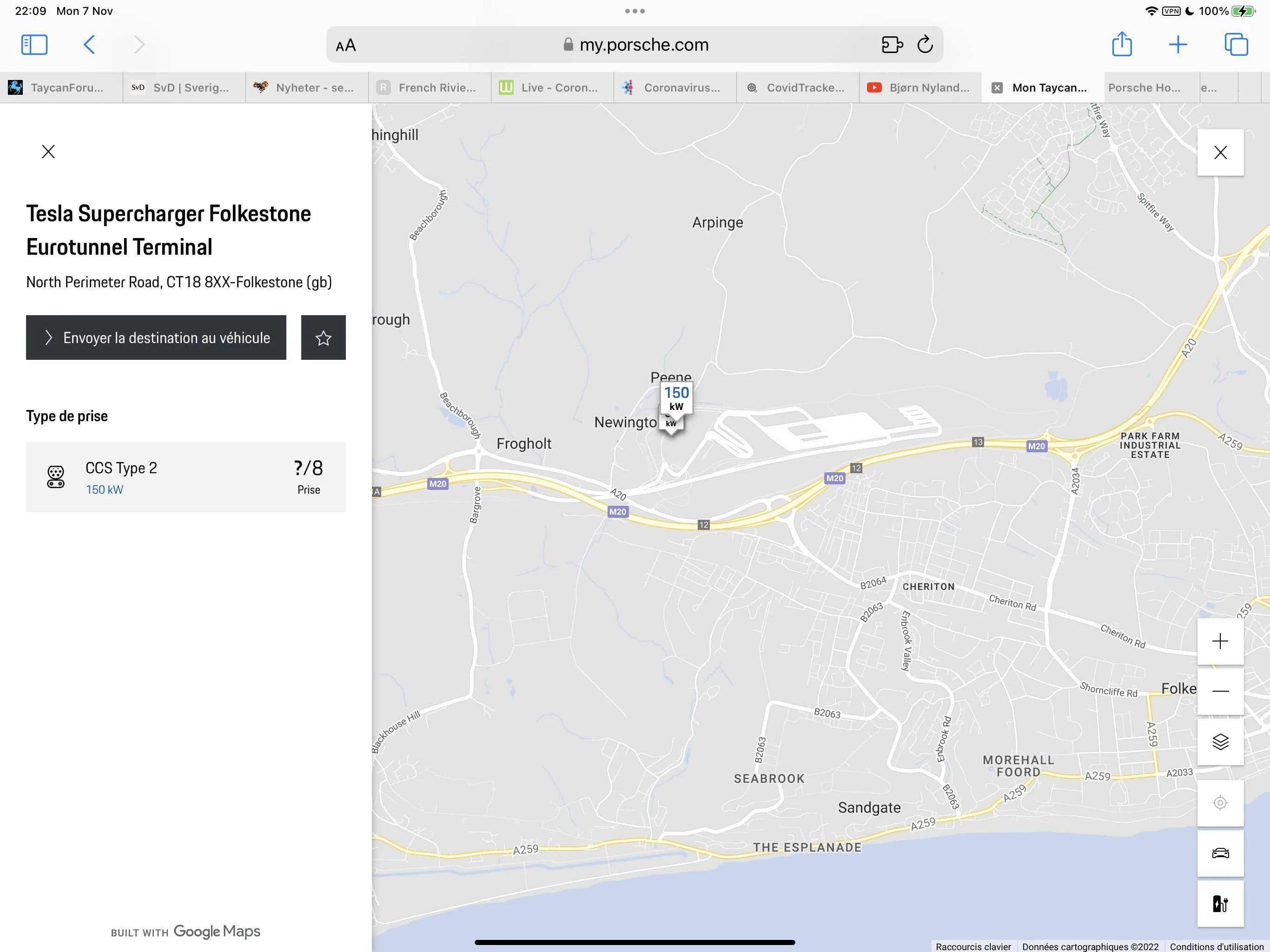Click the Tesla Supercharger Folkestone title
Image resolution: width=1270 pixels, height=952 pixels.
pos(168,230)
